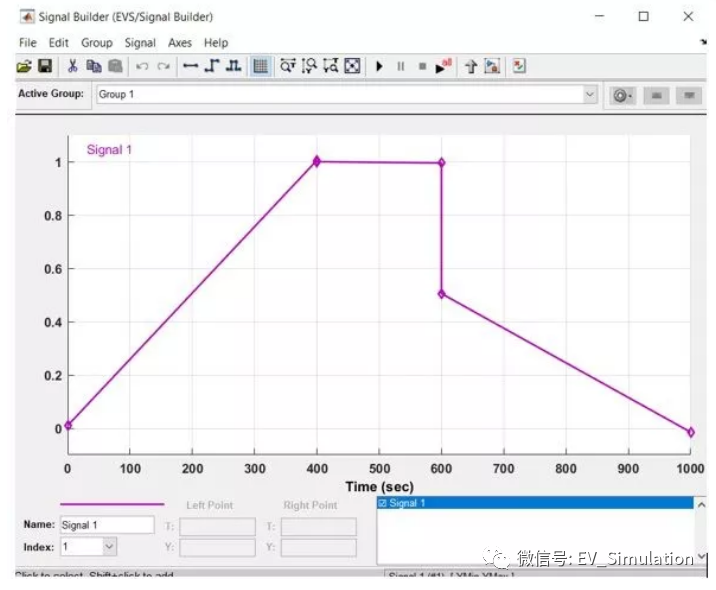This screenshot has width=716, height=590.
Task: Click the circular options button beside Active Group
Action: point(622,95)
